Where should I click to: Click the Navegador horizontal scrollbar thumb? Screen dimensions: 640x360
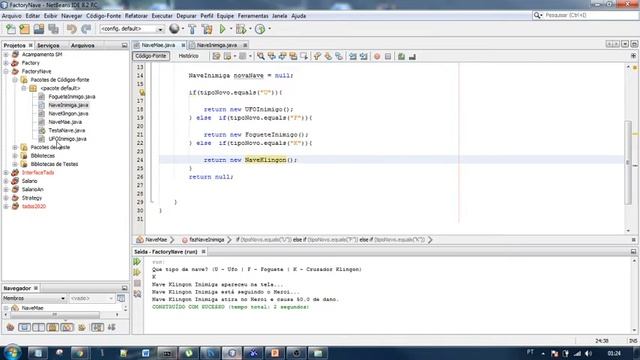[55, 315]
